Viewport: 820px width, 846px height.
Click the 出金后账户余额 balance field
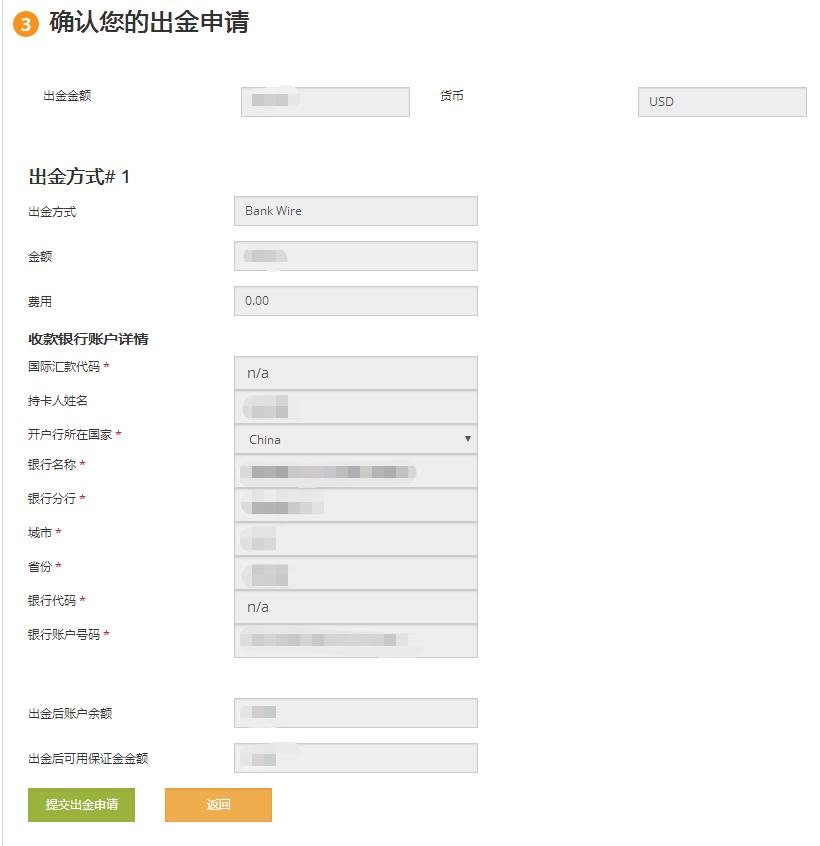pyautogui.click(x=355, y=712)
